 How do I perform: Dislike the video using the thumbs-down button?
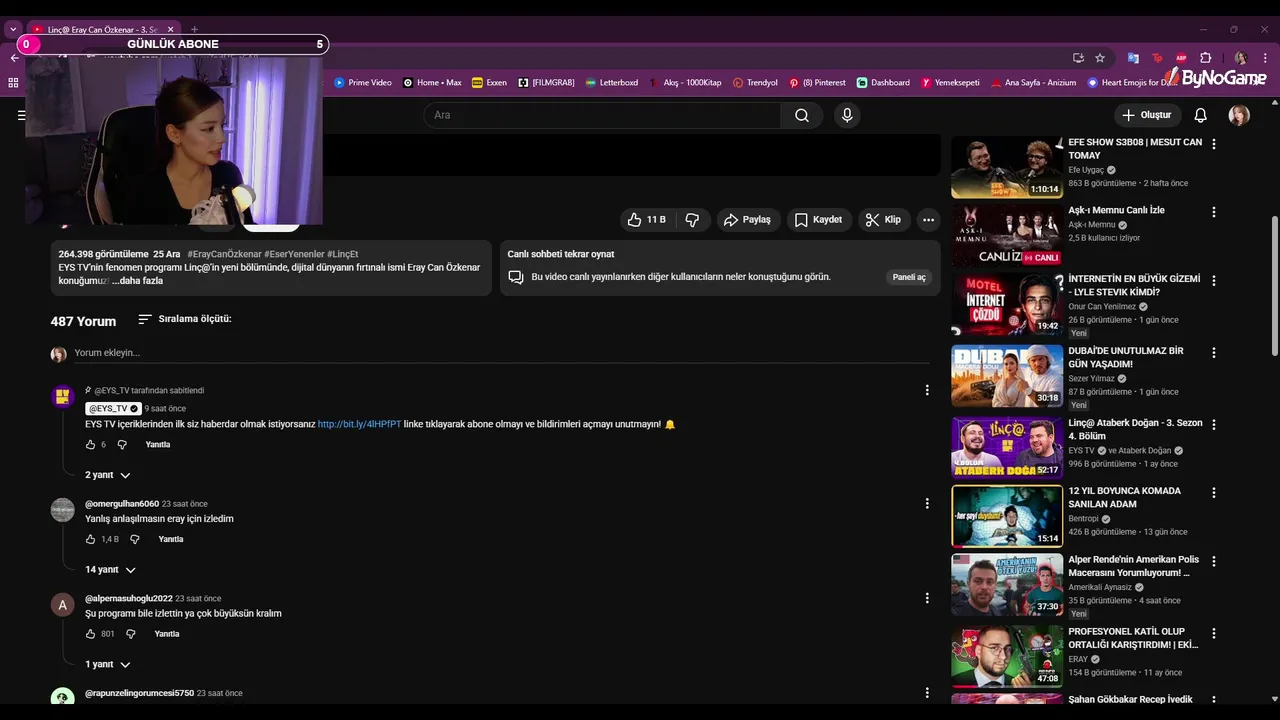click(x=692, y=220)
